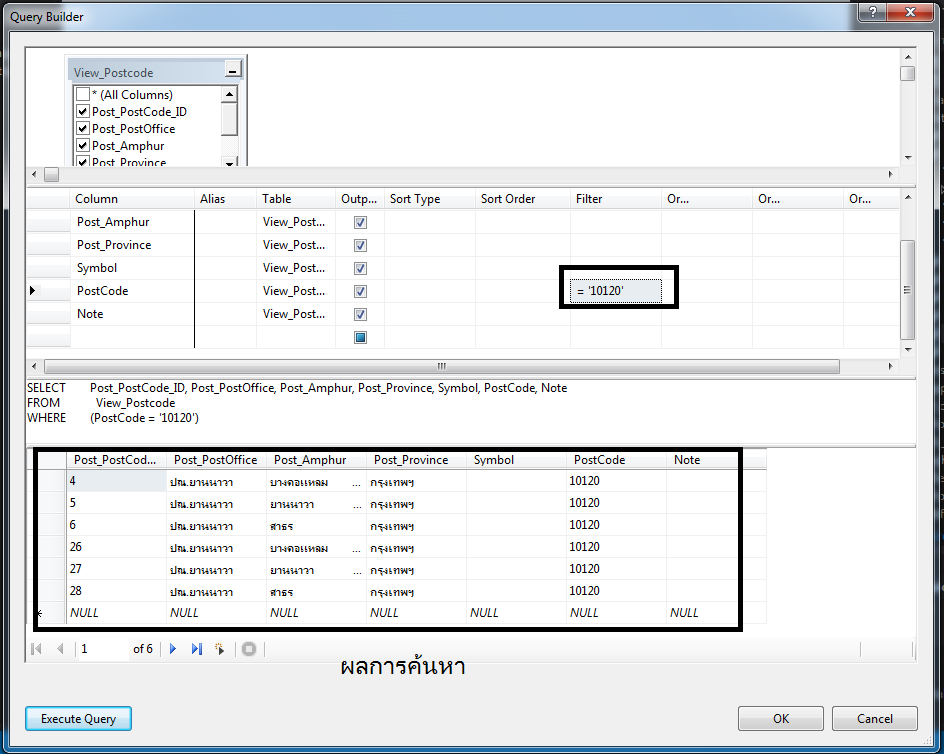Viewport: 944px width, 754px height.
Task: Confirm with the OK button
Action: 780,718
